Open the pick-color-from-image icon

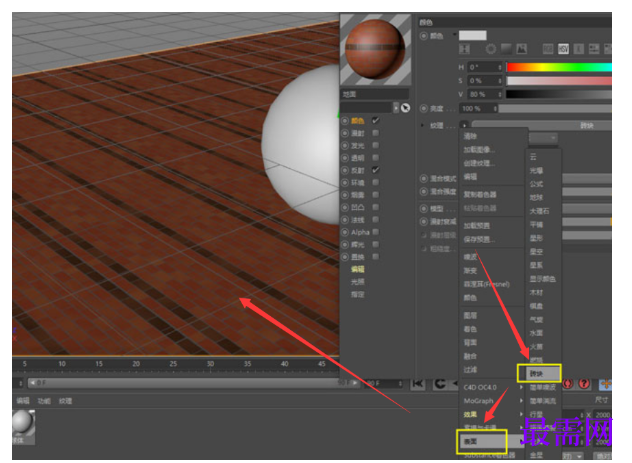pos(522,49)
